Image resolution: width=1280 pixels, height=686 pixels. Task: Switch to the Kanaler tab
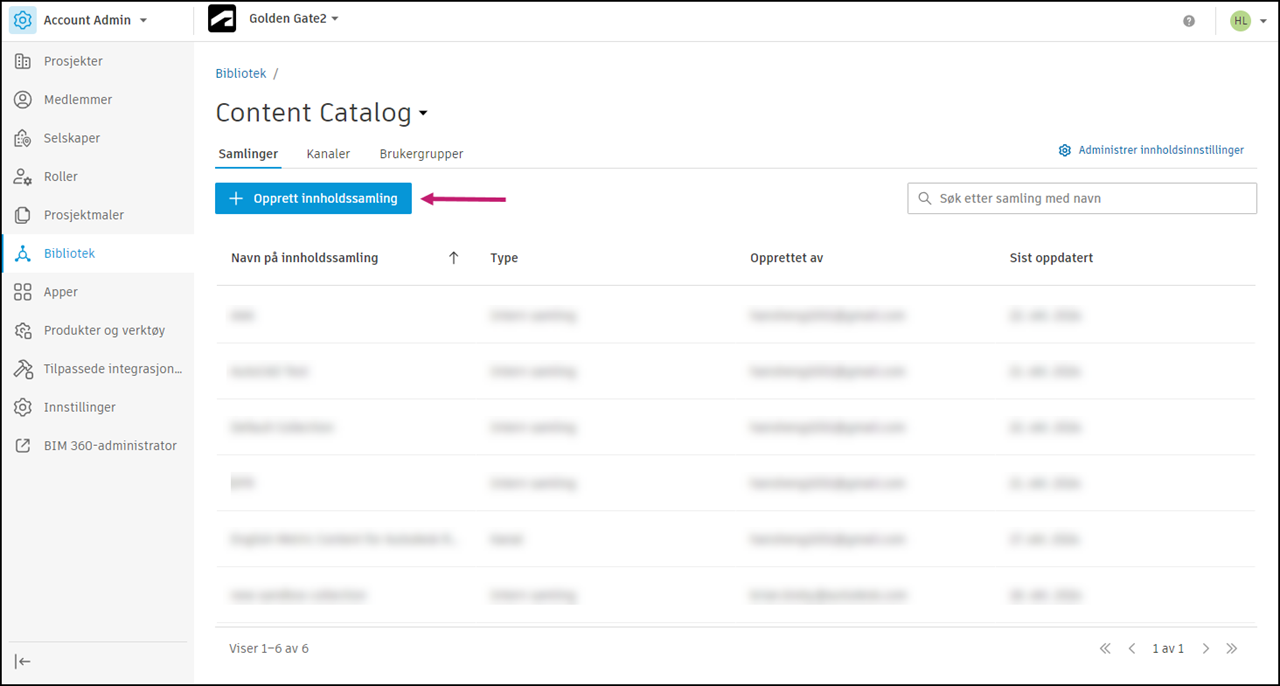(328, 154)
